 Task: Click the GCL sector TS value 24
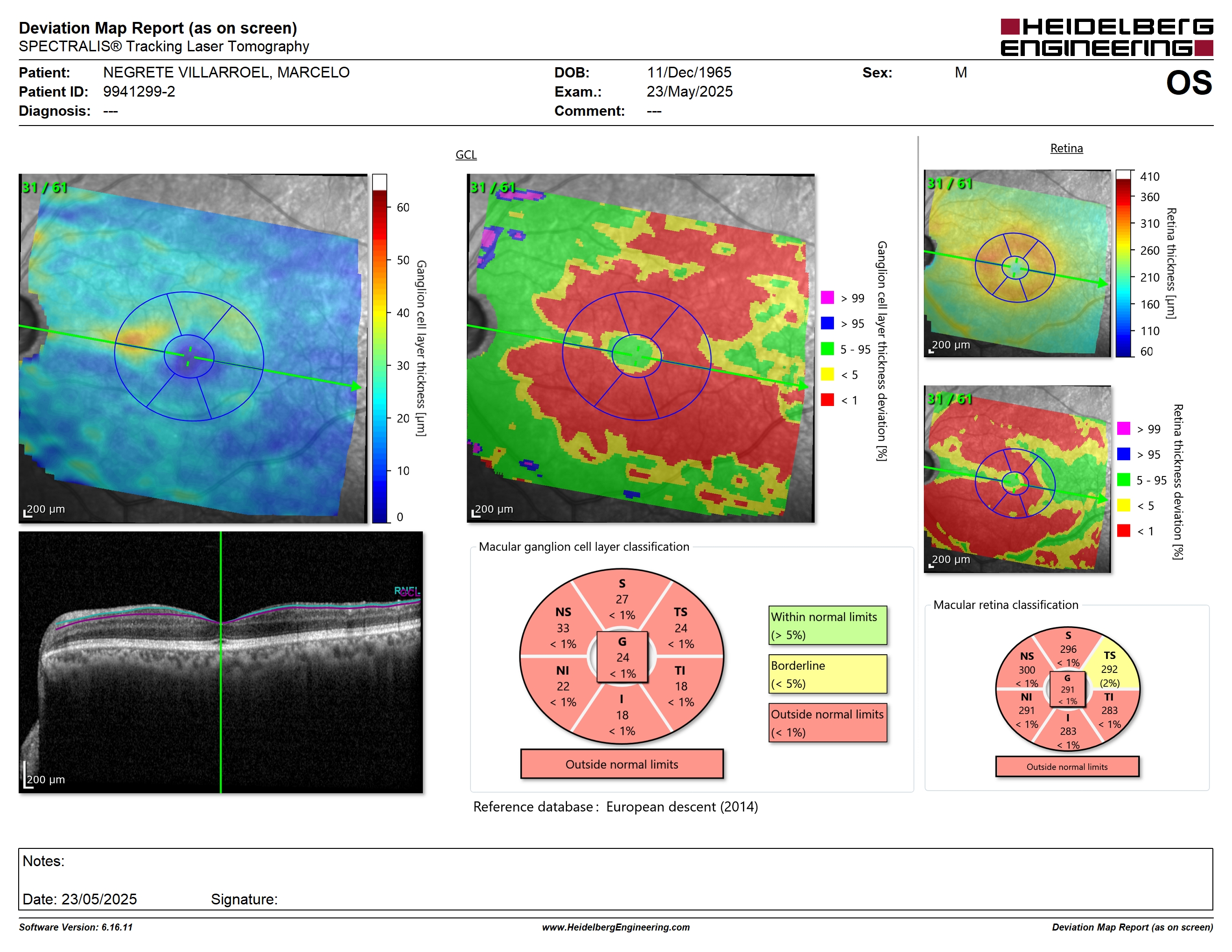click(x=681, y=628)
